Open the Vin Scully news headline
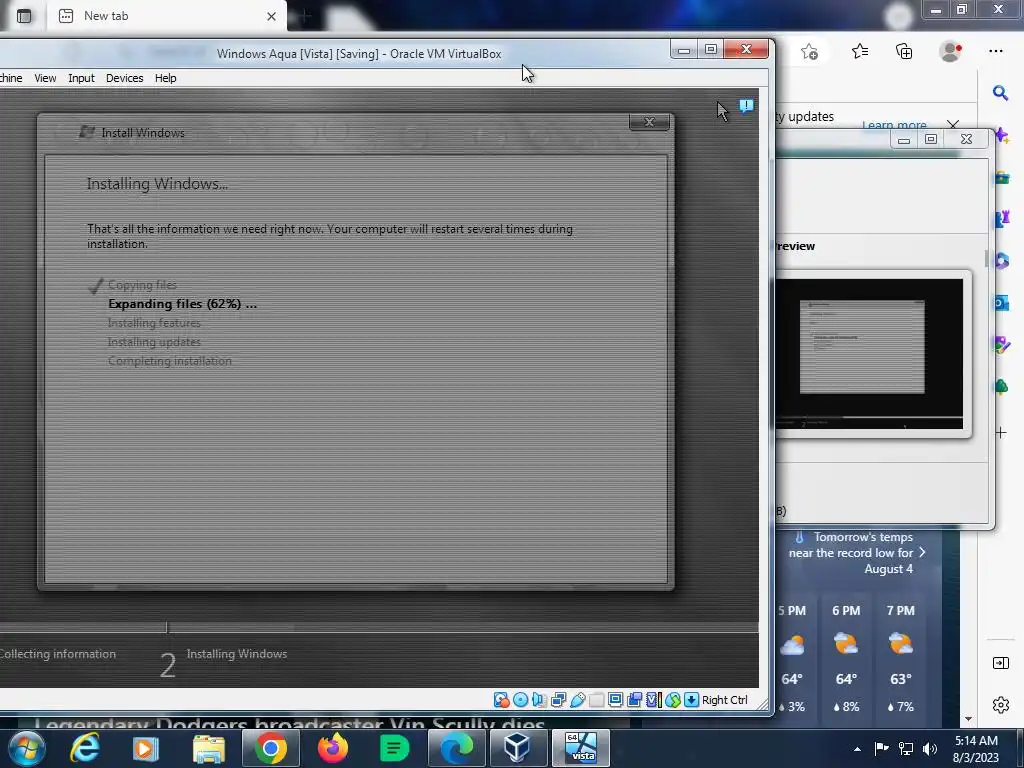 [x=289, y=723]
